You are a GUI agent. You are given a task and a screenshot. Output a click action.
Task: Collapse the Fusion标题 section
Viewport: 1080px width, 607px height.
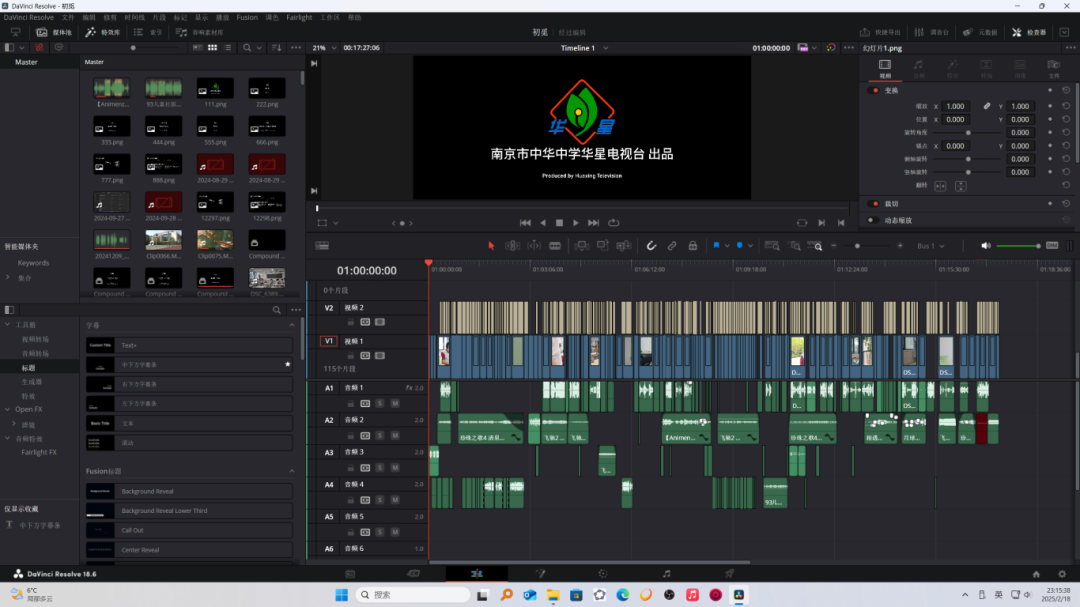(x=291, y=471)
